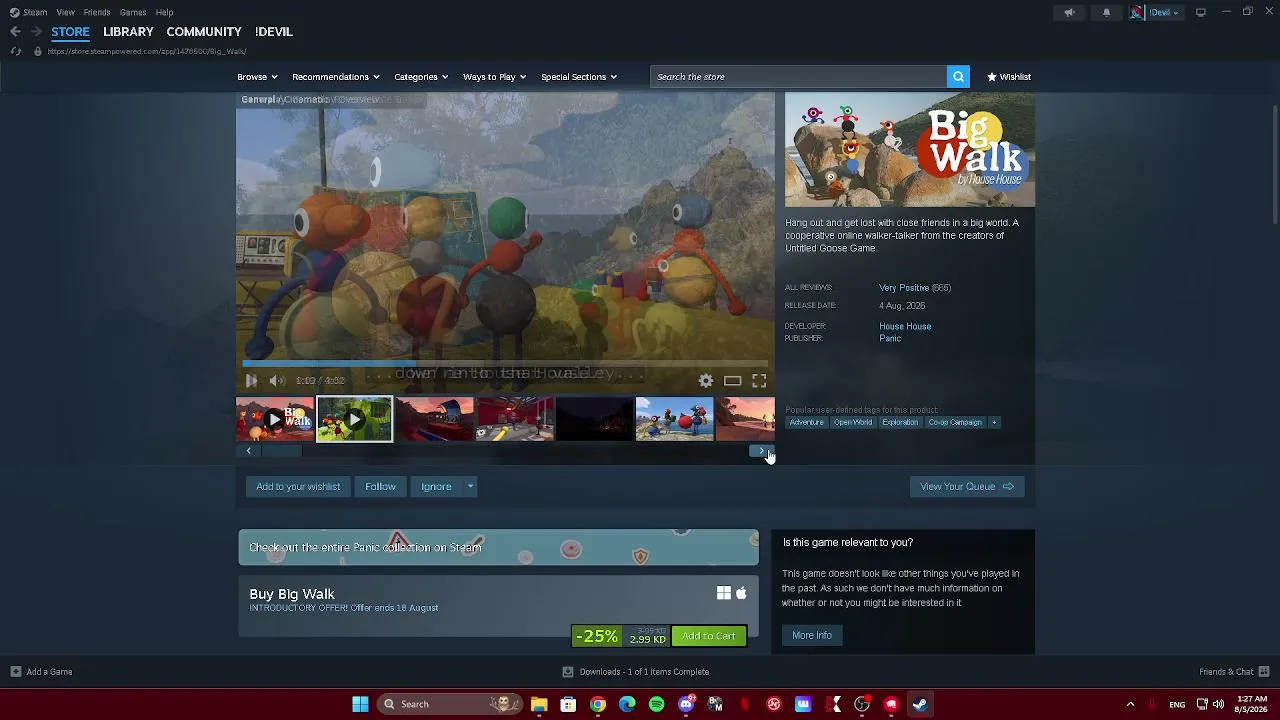Toggle theater mode on video player
The image size is (1280, 720).
[732, 380]
